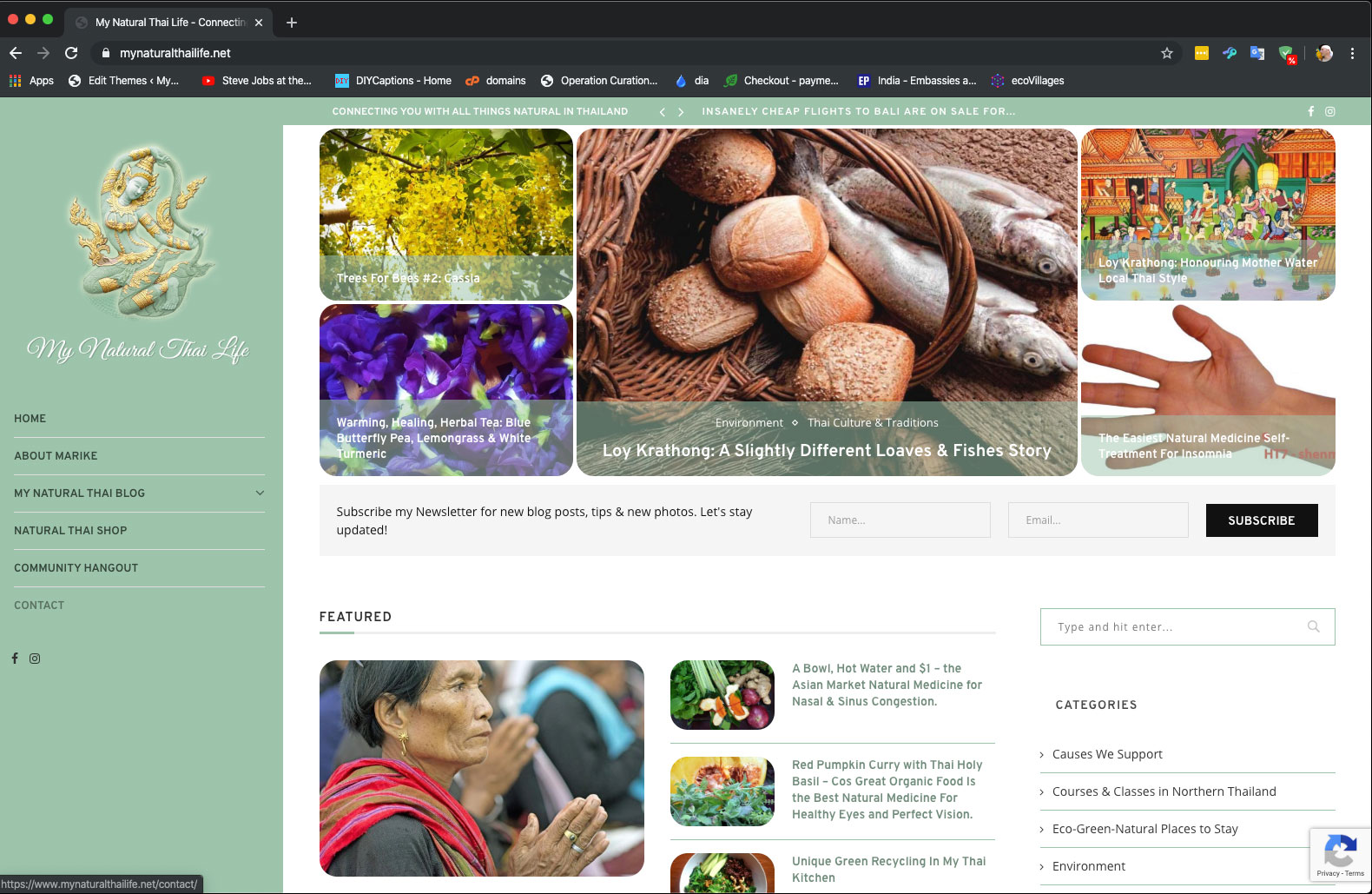Image resolution: width=1372 pixels, height=894 pixels.
Task: Open the Operation Curation bookmark
Action: tap(599, 81)
